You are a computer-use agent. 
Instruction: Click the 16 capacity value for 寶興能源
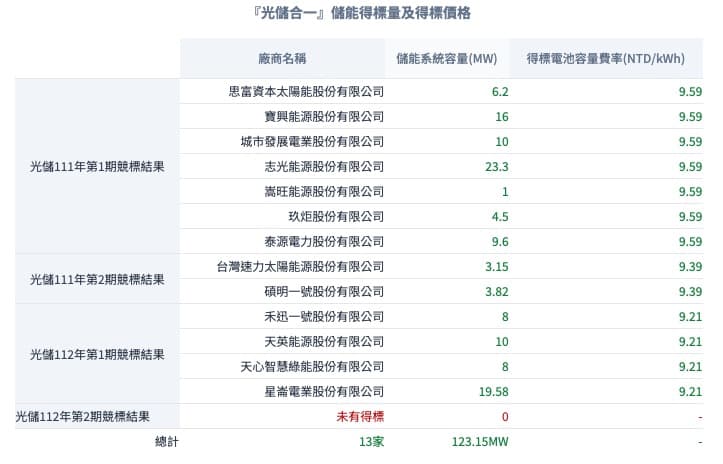coord(502,116)
